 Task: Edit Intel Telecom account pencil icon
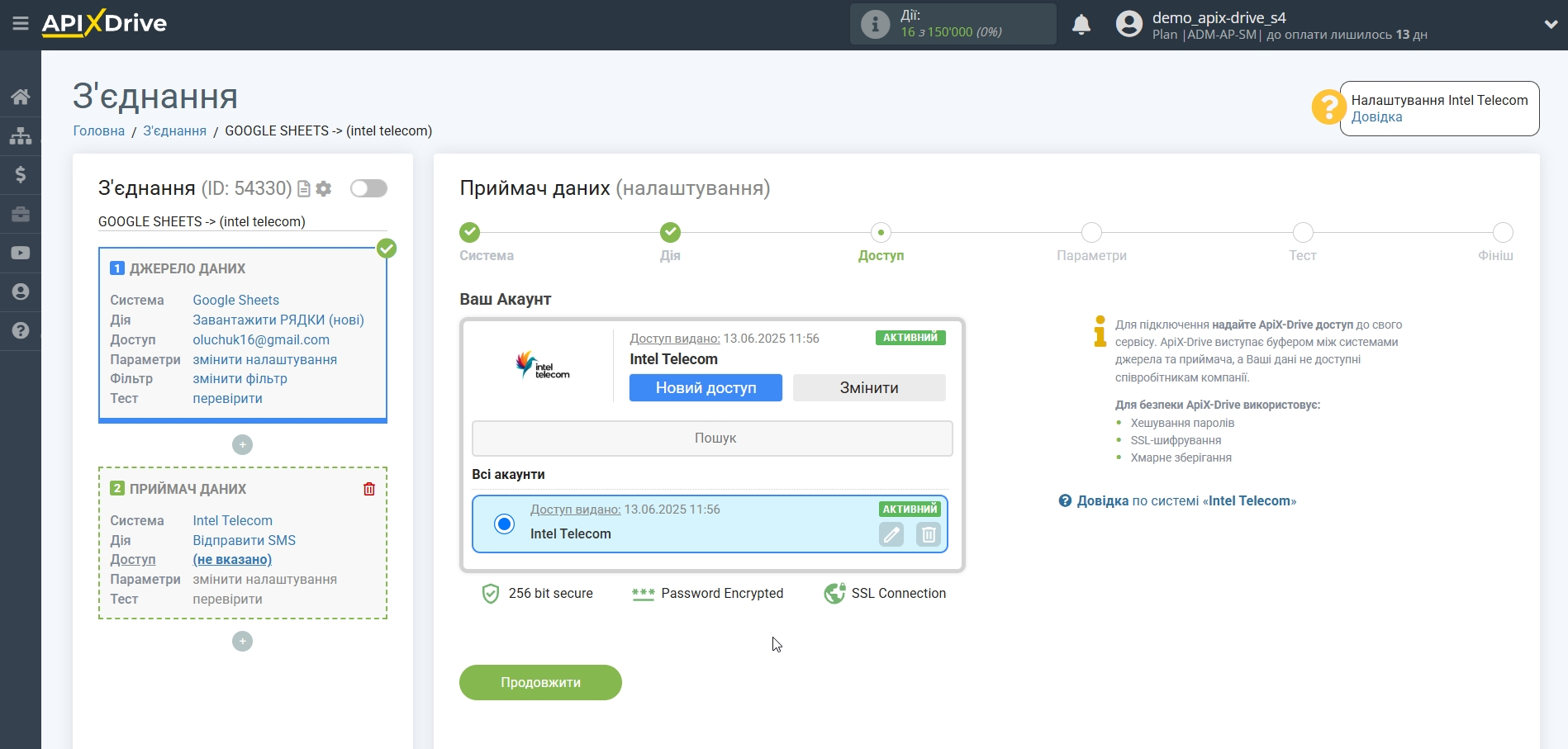pyautogui.click(x=891, y=534)
